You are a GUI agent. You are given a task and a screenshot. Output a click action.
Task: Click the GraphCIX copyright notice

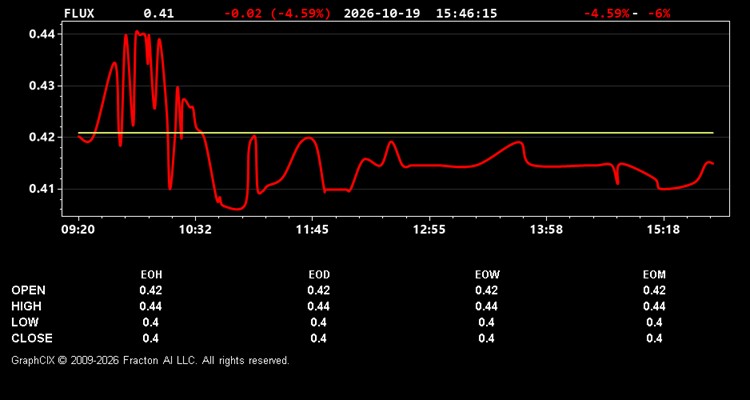150,360
